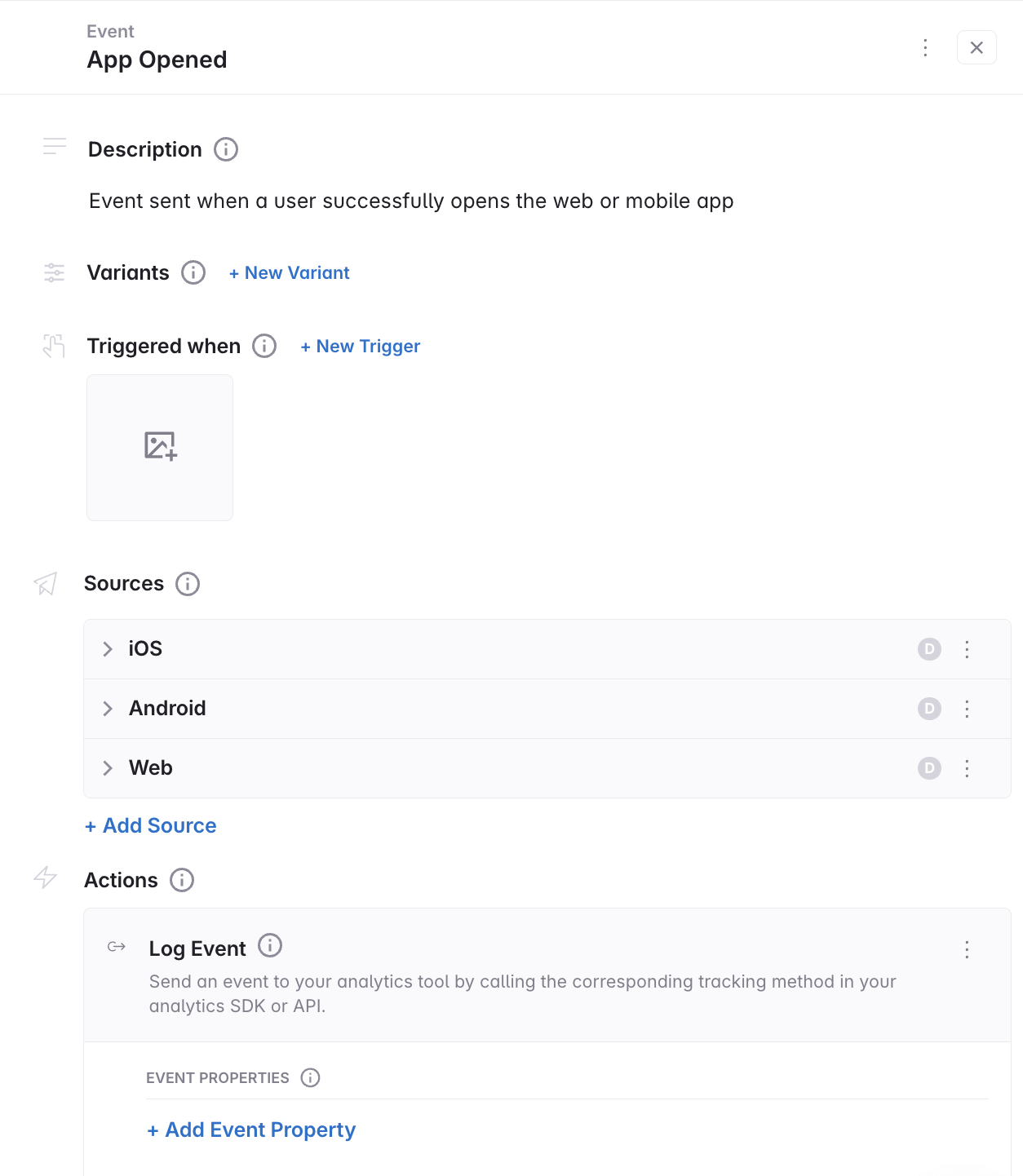Open the Android source options menu

coord(967,709)
